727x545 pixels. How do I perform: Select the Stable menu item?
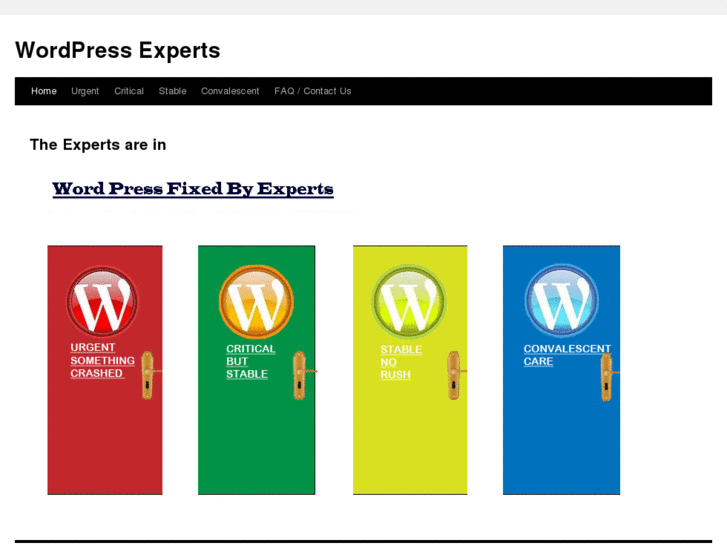tap(172, 91)
